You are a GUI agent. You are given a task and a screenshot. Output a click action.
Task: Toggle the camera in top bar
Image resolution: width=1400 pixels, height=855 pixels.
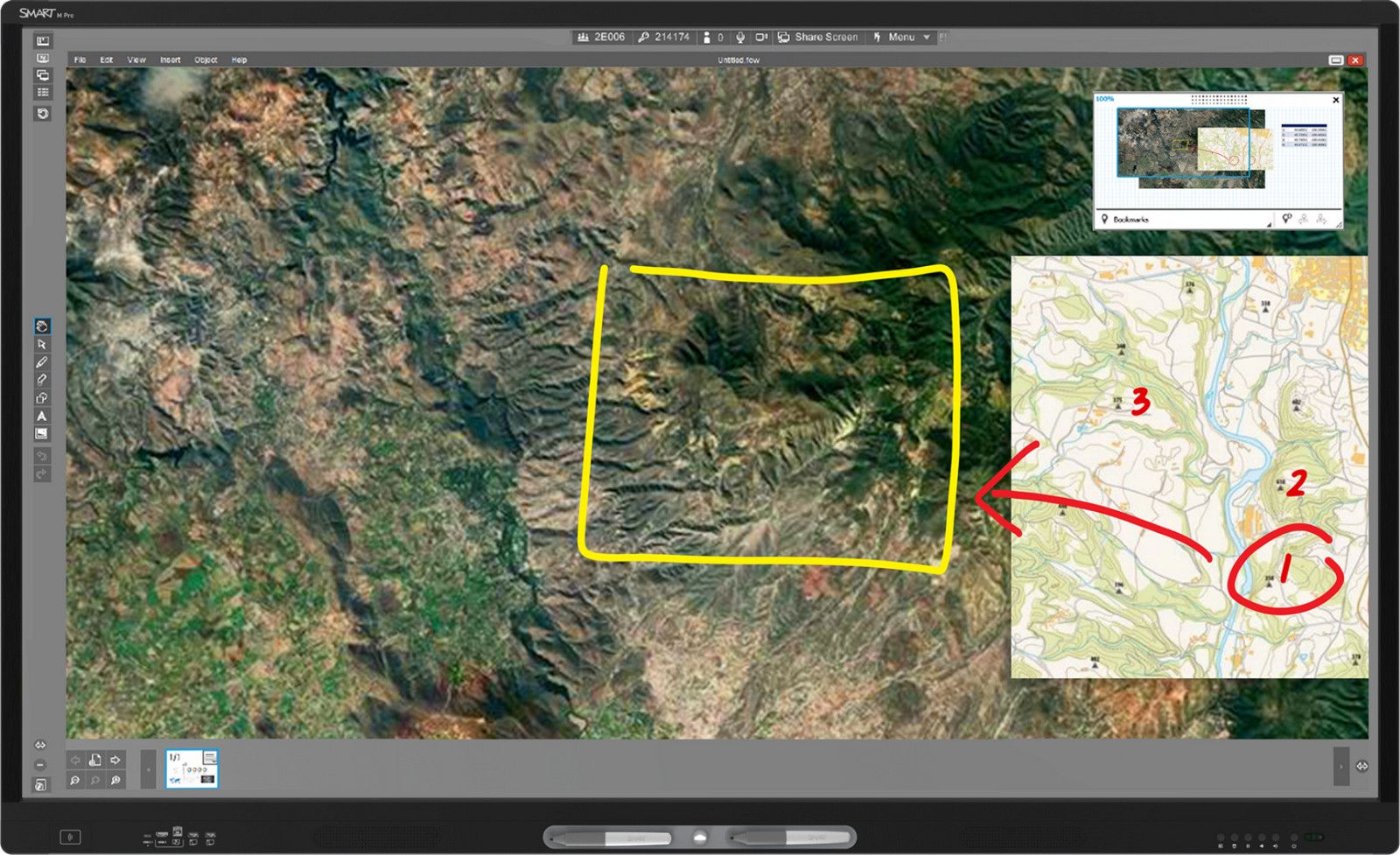[x=761, y=38]
